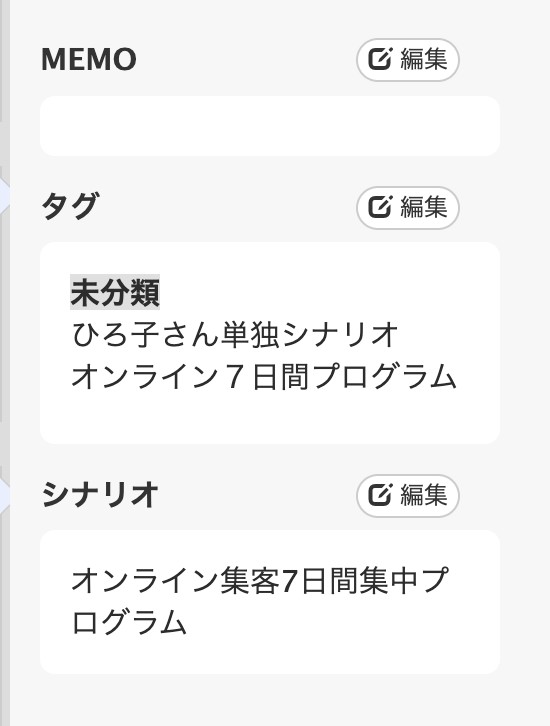
Task: Open the シナリオ 編集 button
Action: point(408,495)
